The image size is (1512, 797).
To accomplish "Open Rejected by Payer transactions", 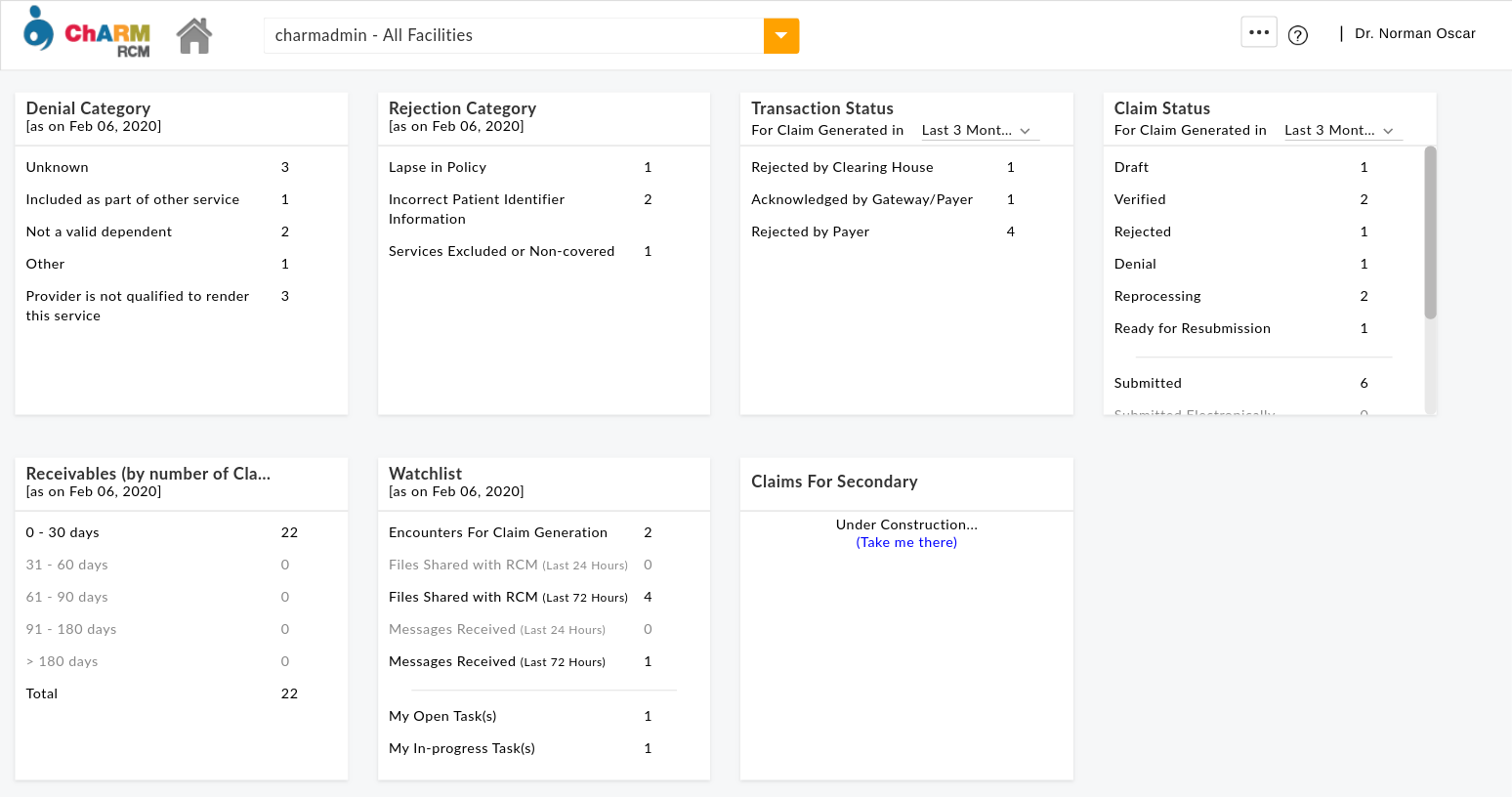I will click(x=810, y=232).
